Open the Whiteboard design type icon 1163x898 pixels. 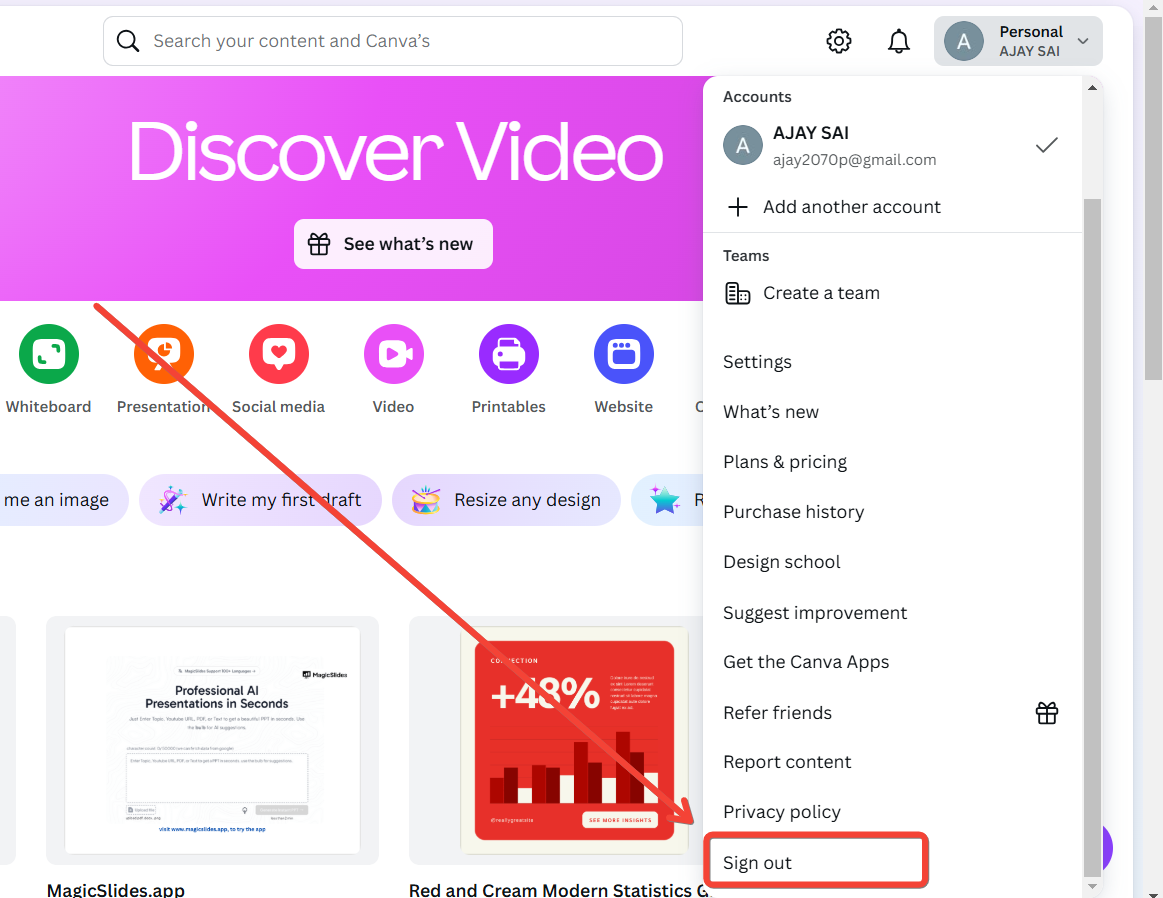point(49,354)
